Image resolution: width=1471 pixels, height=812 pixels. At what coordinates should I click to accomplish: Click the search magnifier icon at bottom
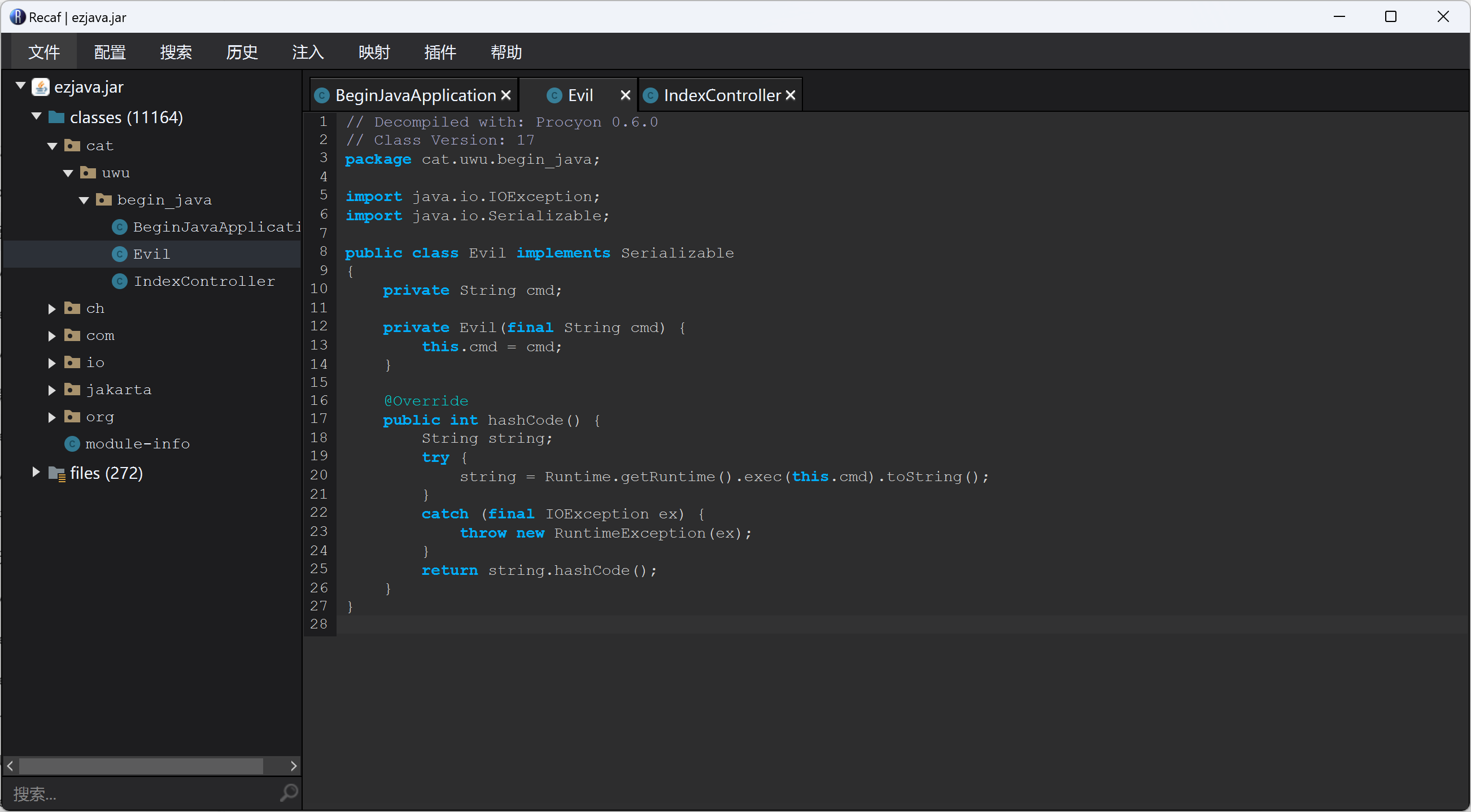pos(289,793)
